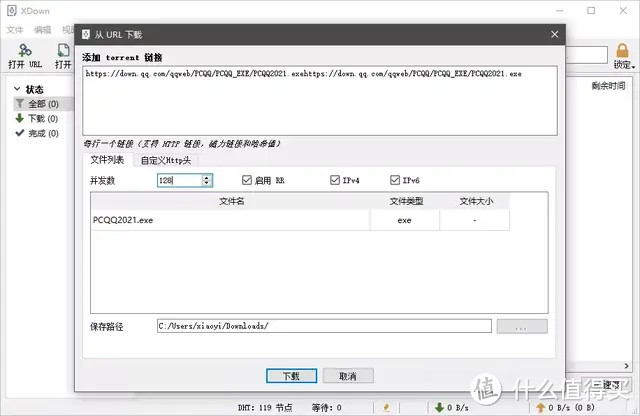
Task: Click the small flame icon in status bar
Action: (x=386, y=407)
